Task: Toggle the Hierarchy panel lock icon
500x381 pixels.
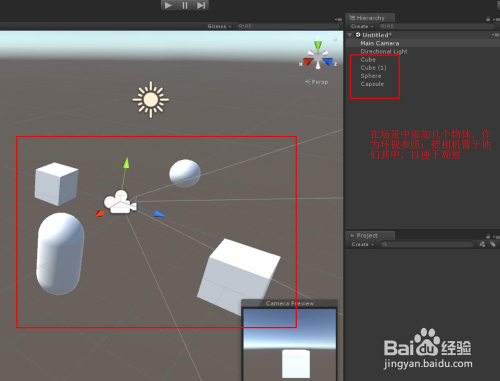Action: point(488,19)
